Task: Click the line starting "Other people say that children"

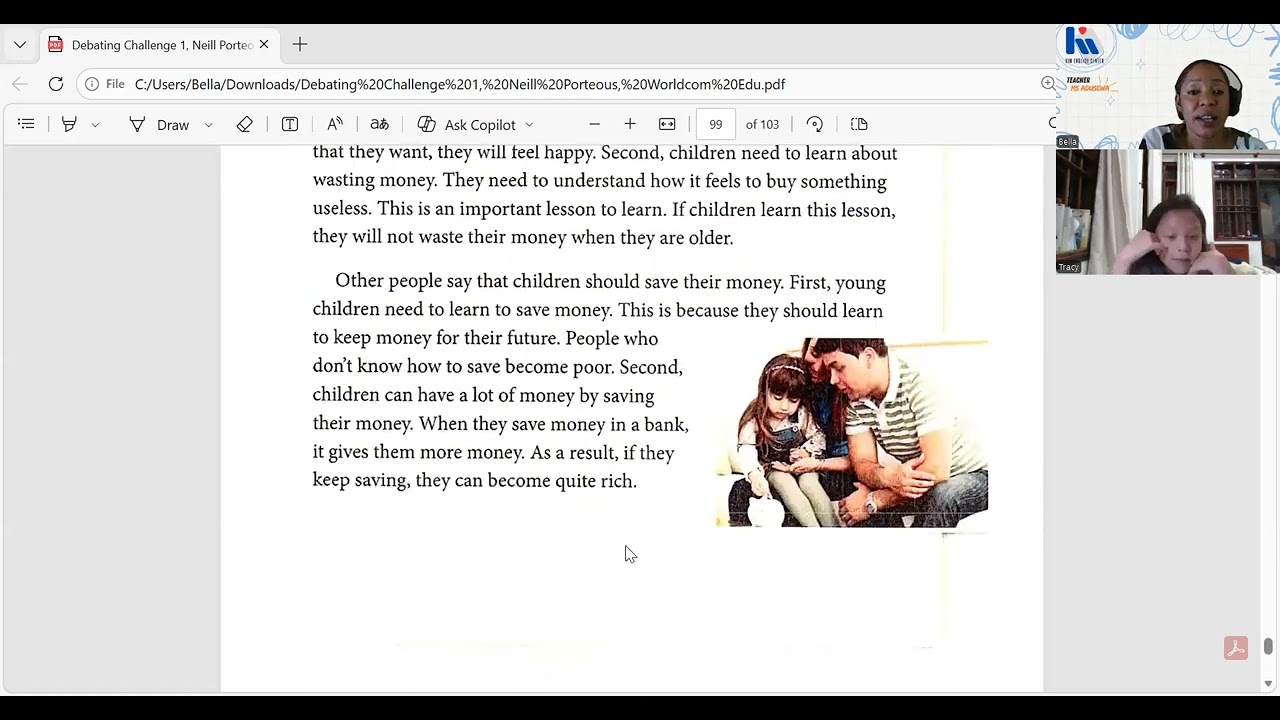Action: (610, 282)
